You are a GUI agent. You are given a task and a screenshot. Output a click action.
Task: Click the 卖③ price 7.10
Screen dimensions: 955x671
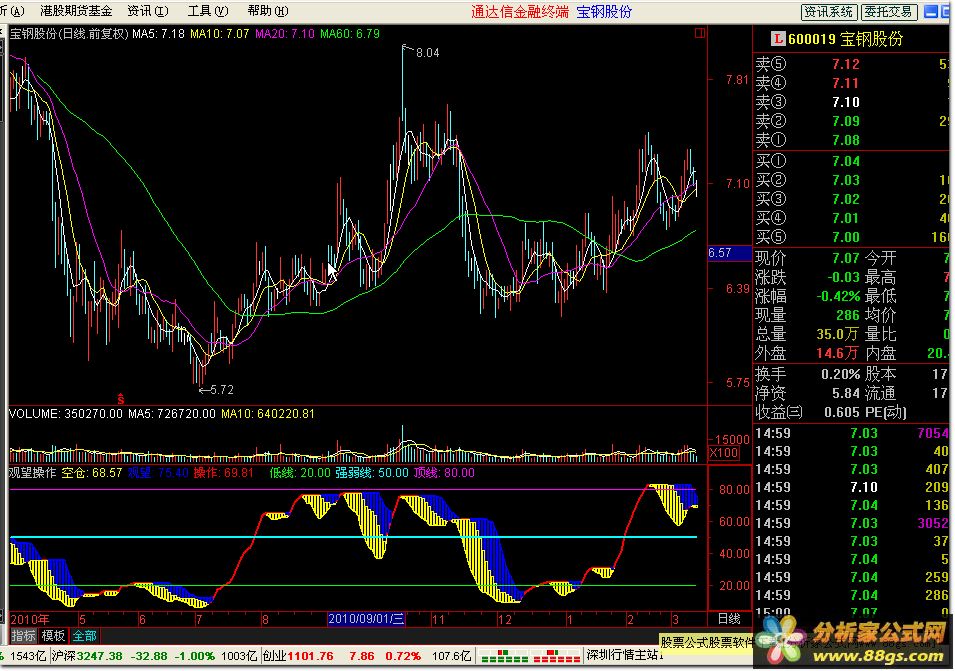[x=846, y=102]
